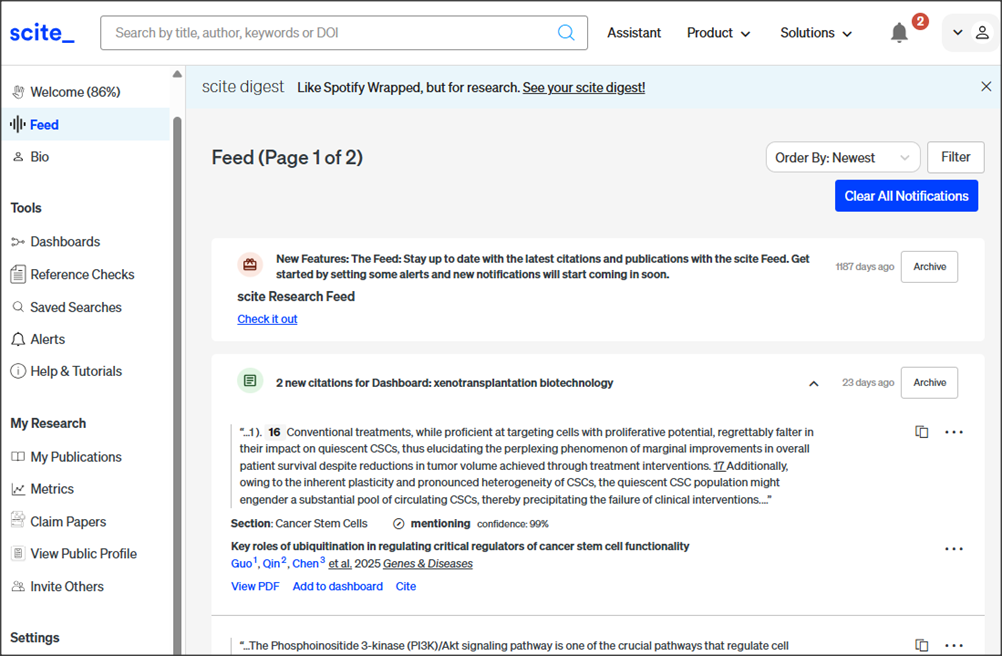Click the search magnifier icon

[566, 33]
